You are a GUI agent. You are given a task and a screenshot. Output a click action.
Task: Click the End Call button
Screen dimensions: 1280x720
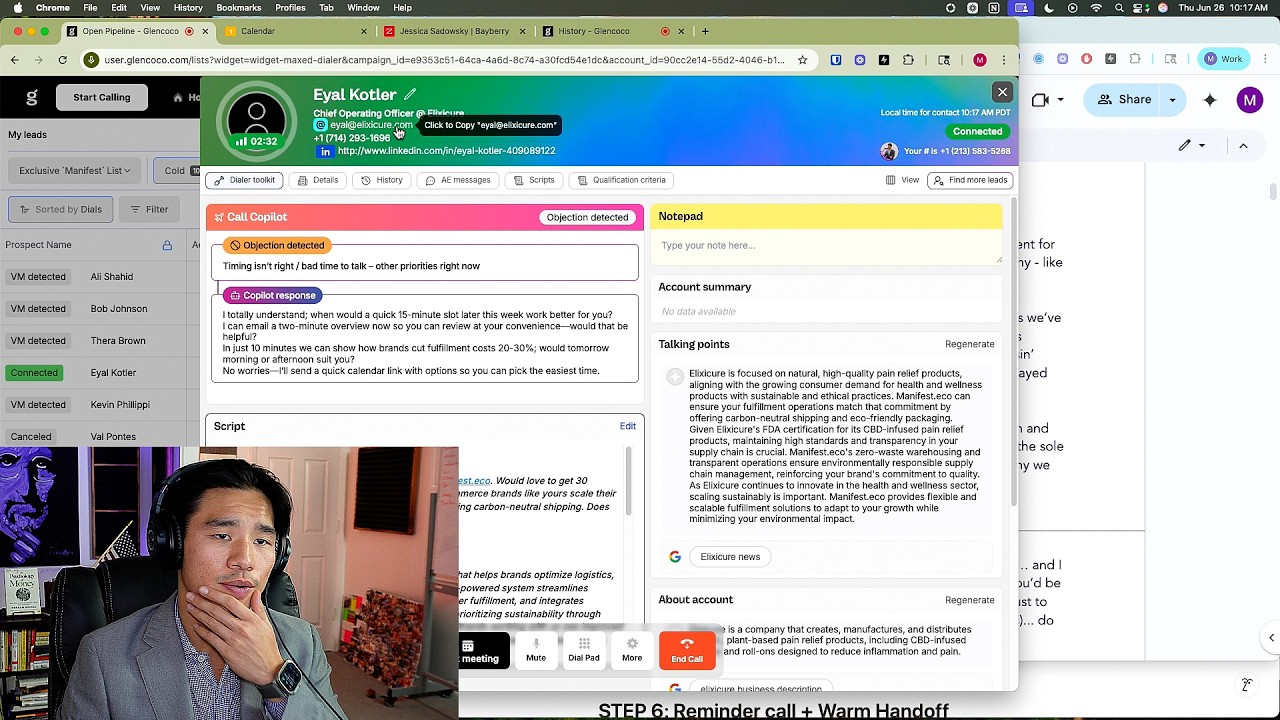click(x=687, y=650)
